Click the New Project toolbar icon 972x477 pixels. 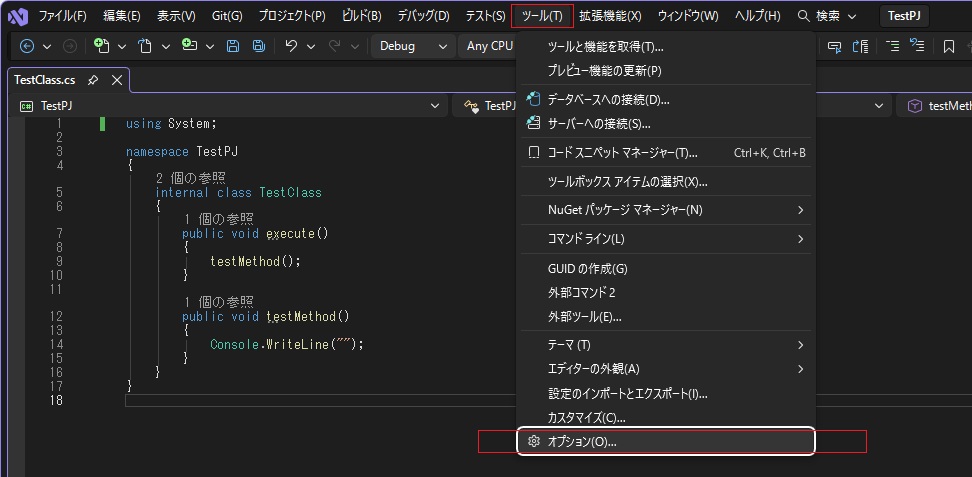pyautogui.click(x=101, y=46)
